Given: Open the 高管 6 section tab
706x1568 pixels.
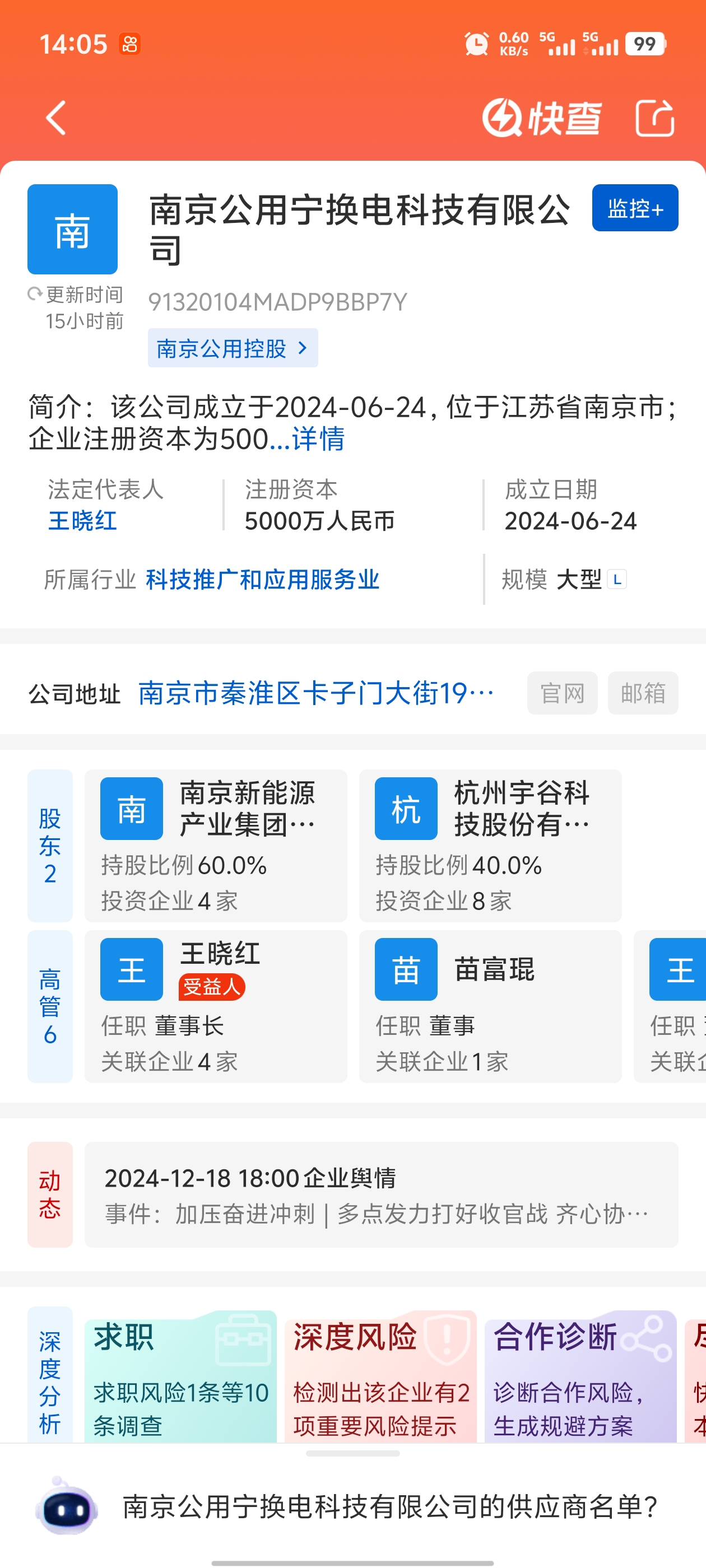Looking at the screenshot, I should [50, 1006].
